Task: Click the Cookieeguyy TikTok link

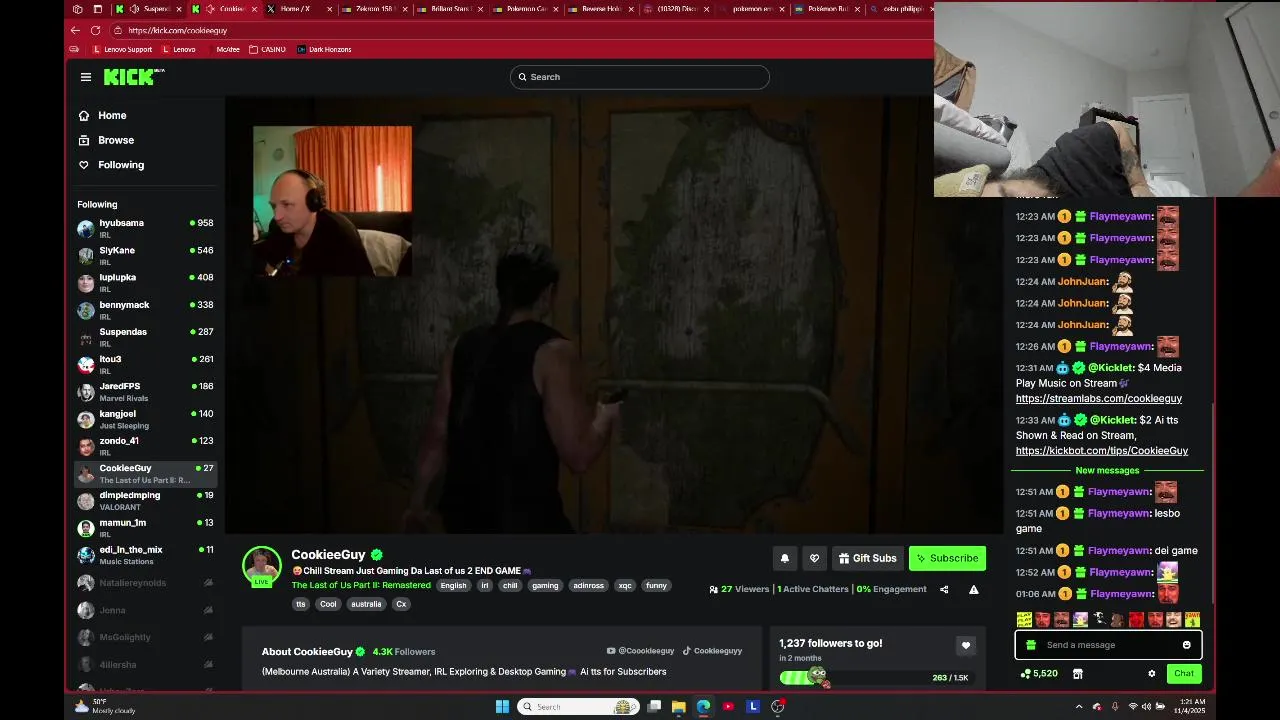Action: (x=712, y=651)
